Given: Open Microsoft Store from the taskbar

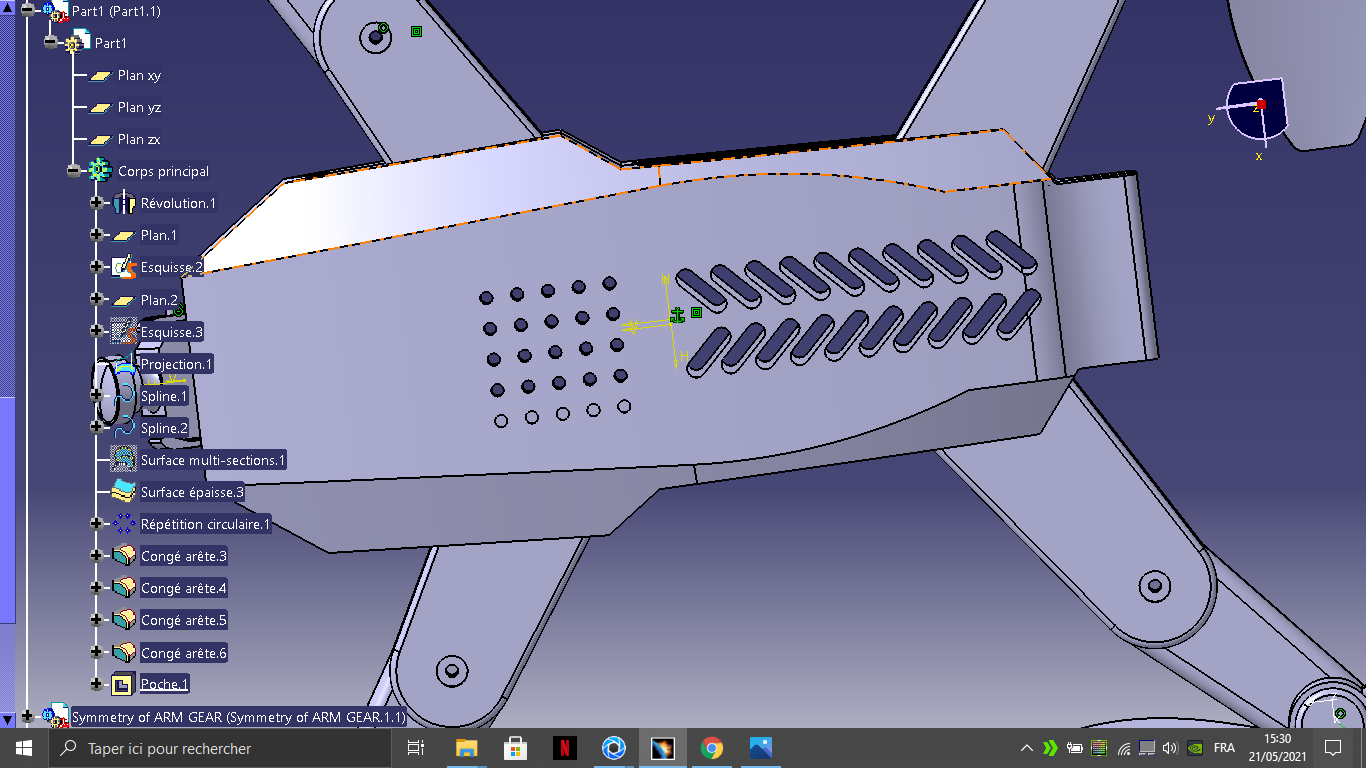Looking at the screenshot, I should point(516,748).
